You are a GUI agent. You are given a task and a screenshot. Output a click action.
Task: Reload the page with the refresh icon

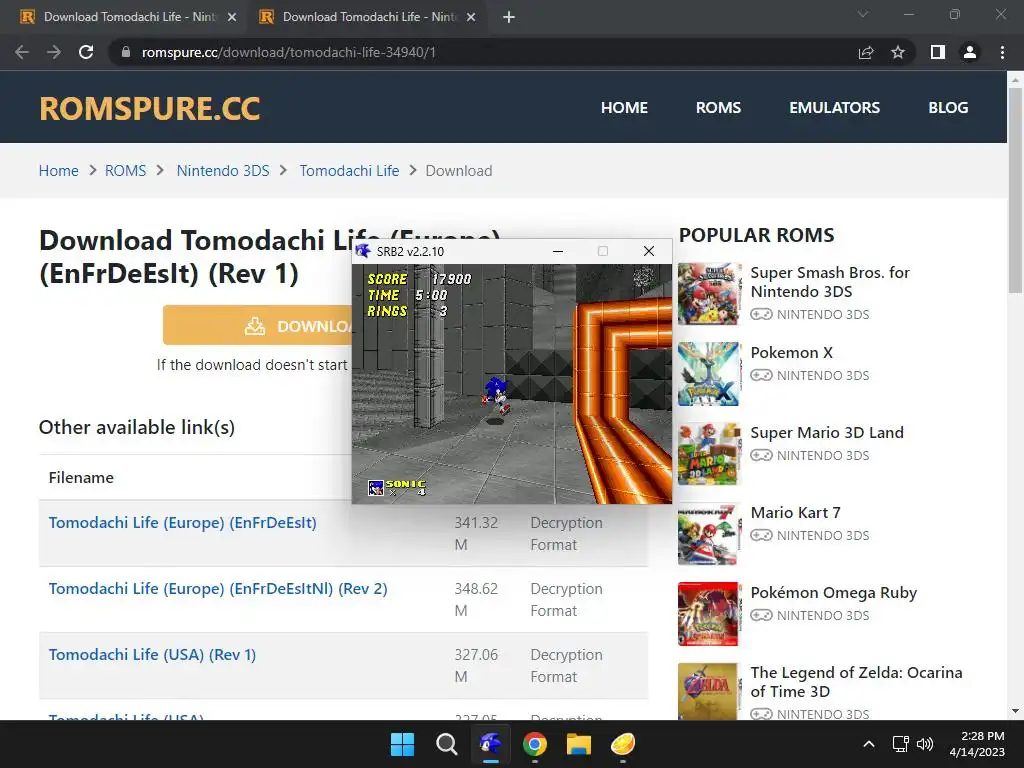tap(86, 52)
